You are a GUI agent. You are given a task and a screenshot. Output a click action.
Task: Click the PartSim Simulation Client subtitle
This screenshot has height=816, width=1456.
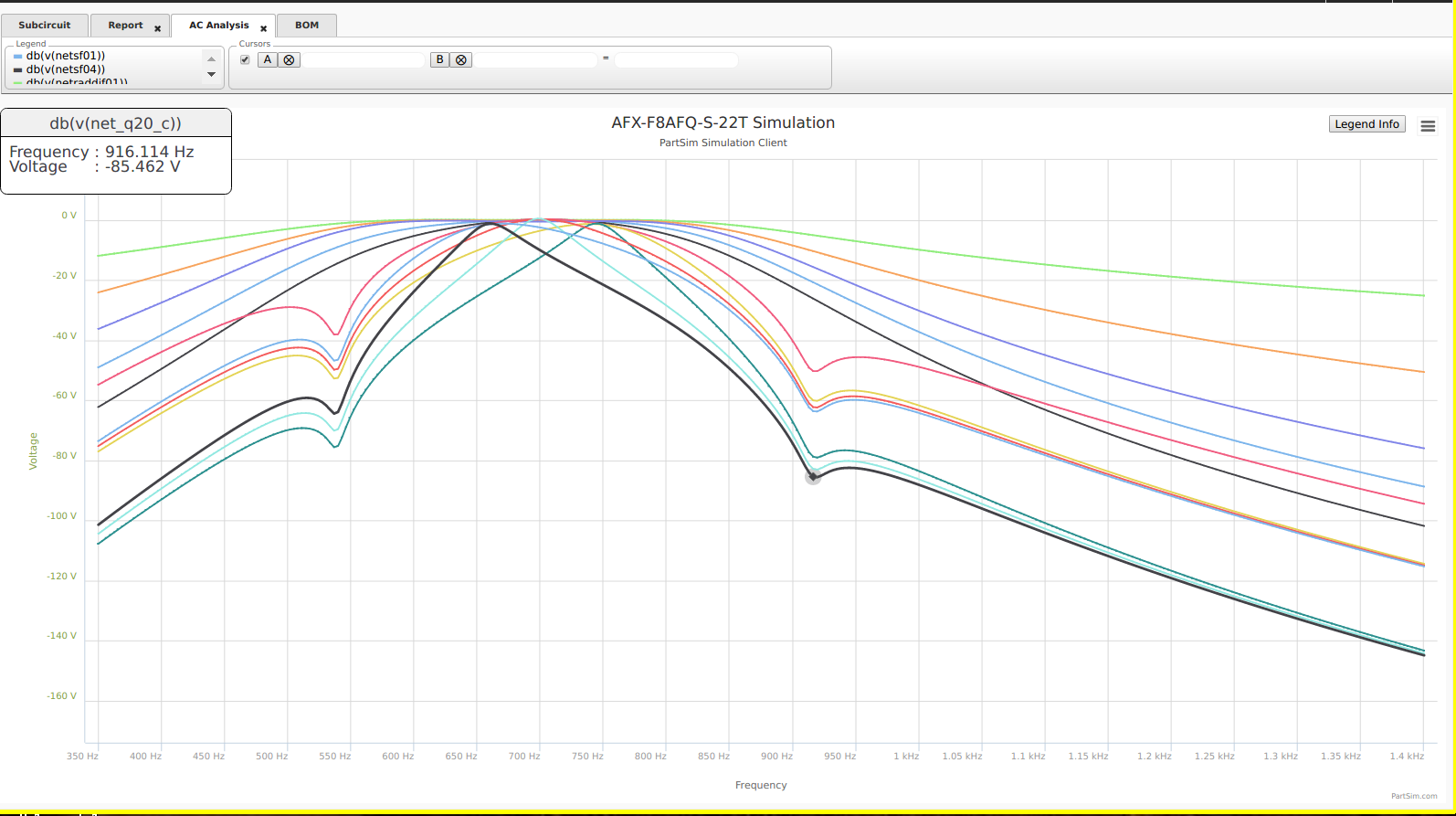(723, 143)
